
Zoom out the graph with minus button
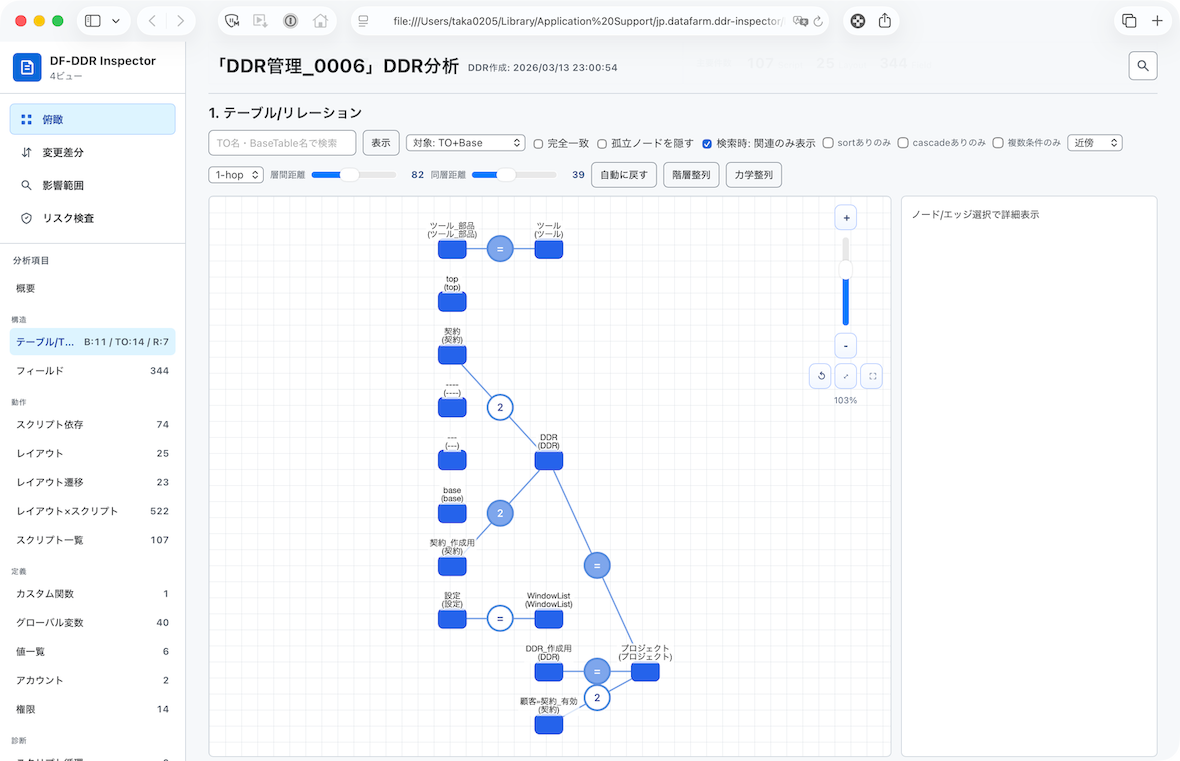(846, 345)
